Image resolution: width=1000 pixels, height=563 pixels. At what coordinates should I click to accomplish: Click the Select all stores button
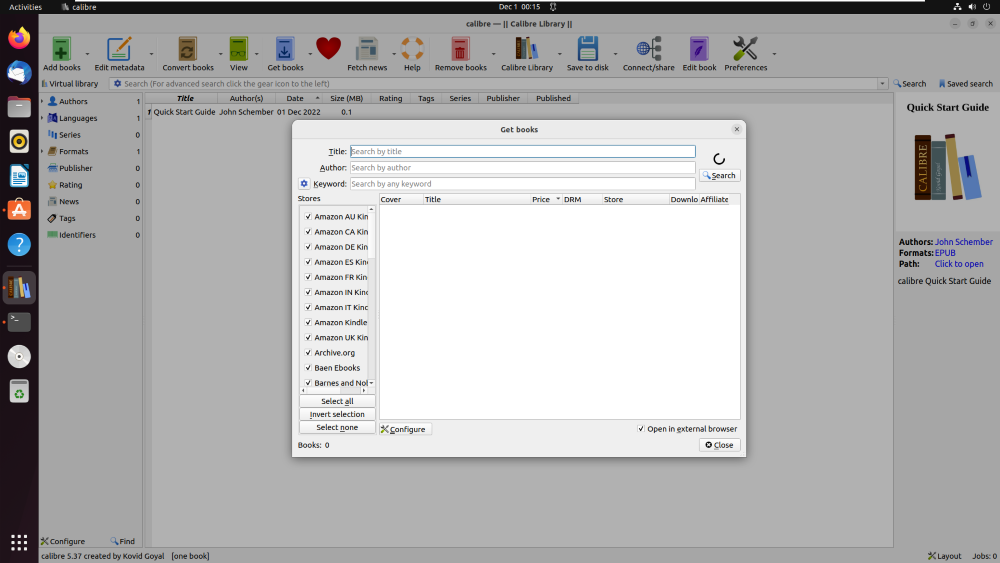(337, 401)
